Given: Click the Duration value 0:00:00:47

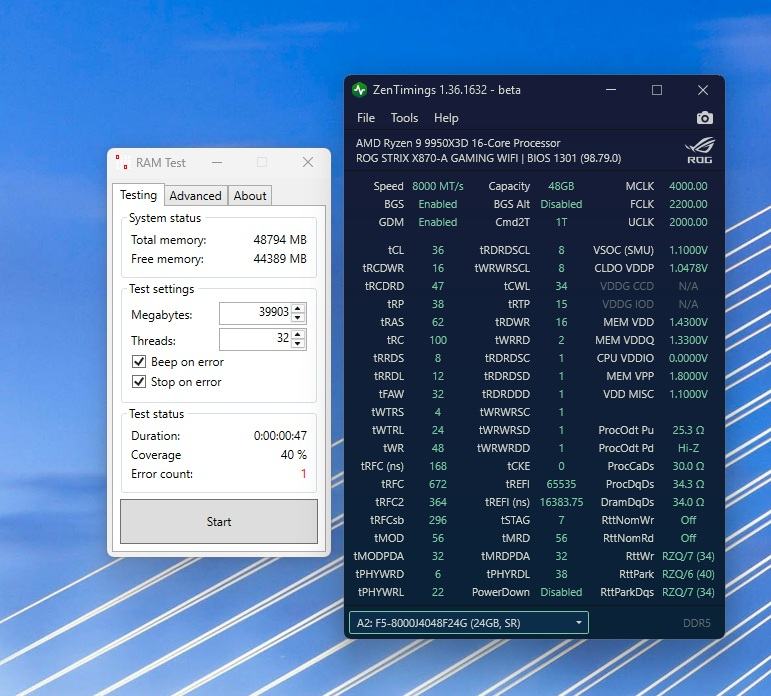Looking at the screenshot, I should [280, 436].
